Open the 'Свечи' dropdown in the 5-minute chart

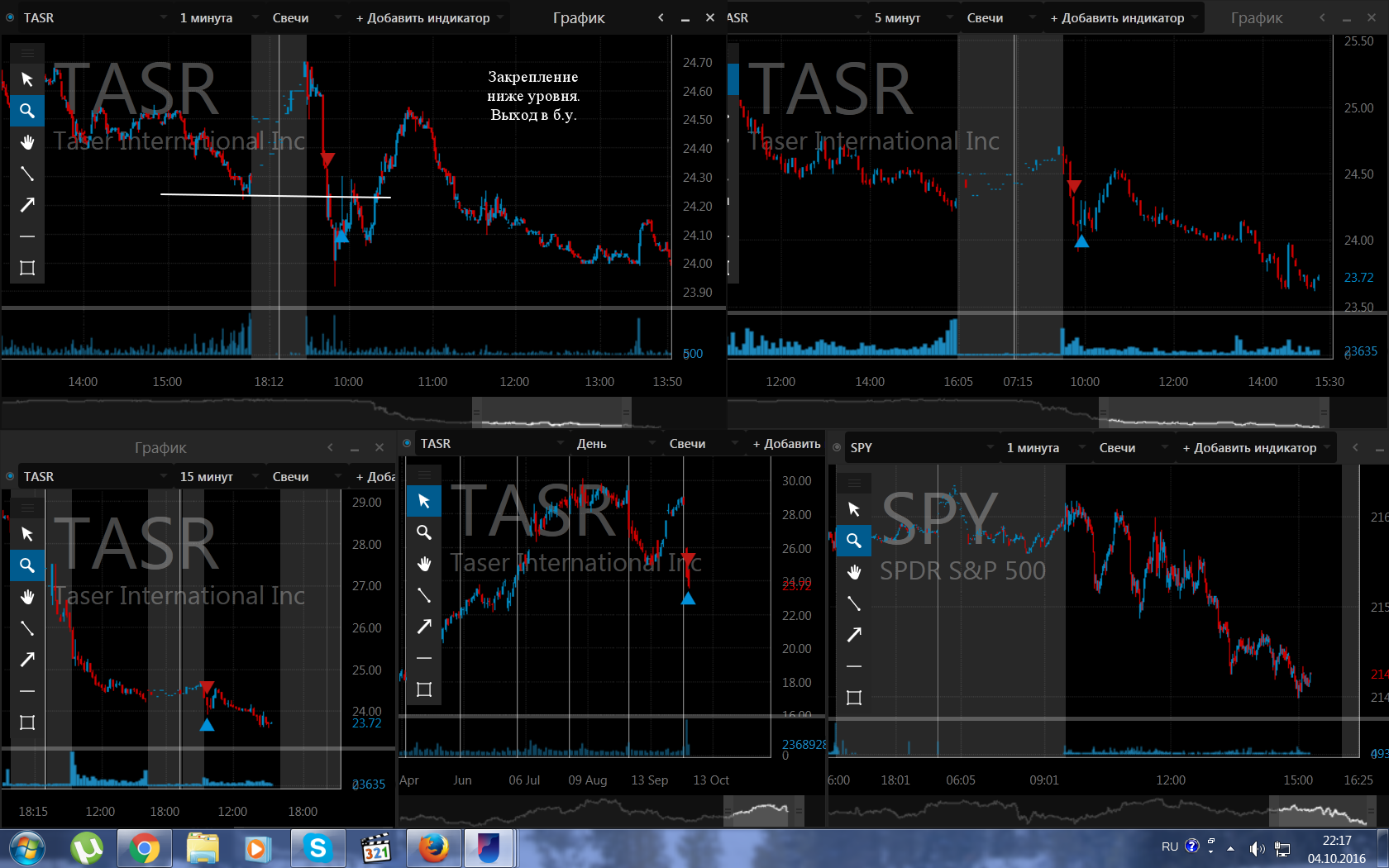tap(1000, 17)
